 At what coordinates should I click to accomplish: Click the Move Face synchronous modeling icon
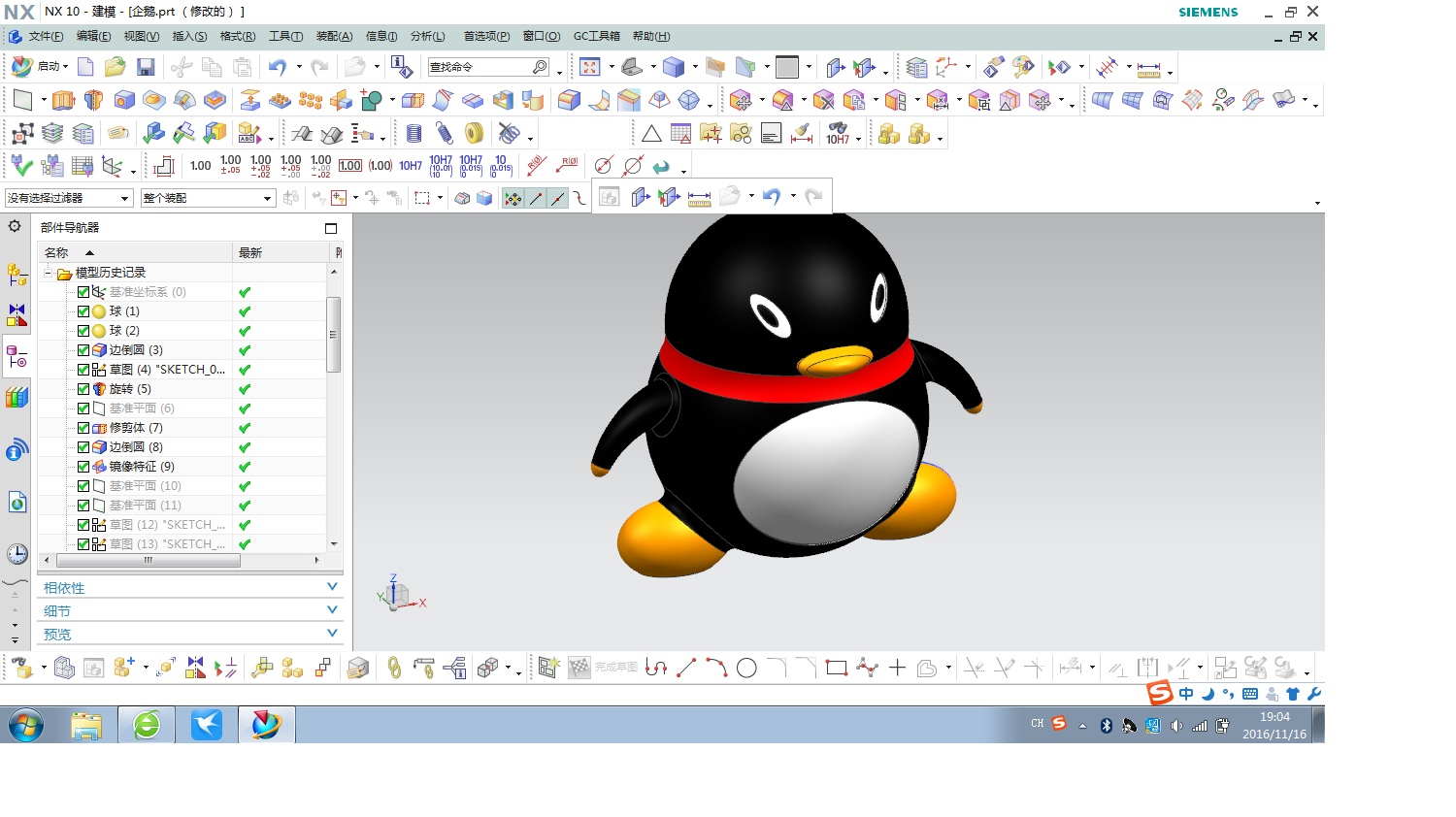click(742, 100)
